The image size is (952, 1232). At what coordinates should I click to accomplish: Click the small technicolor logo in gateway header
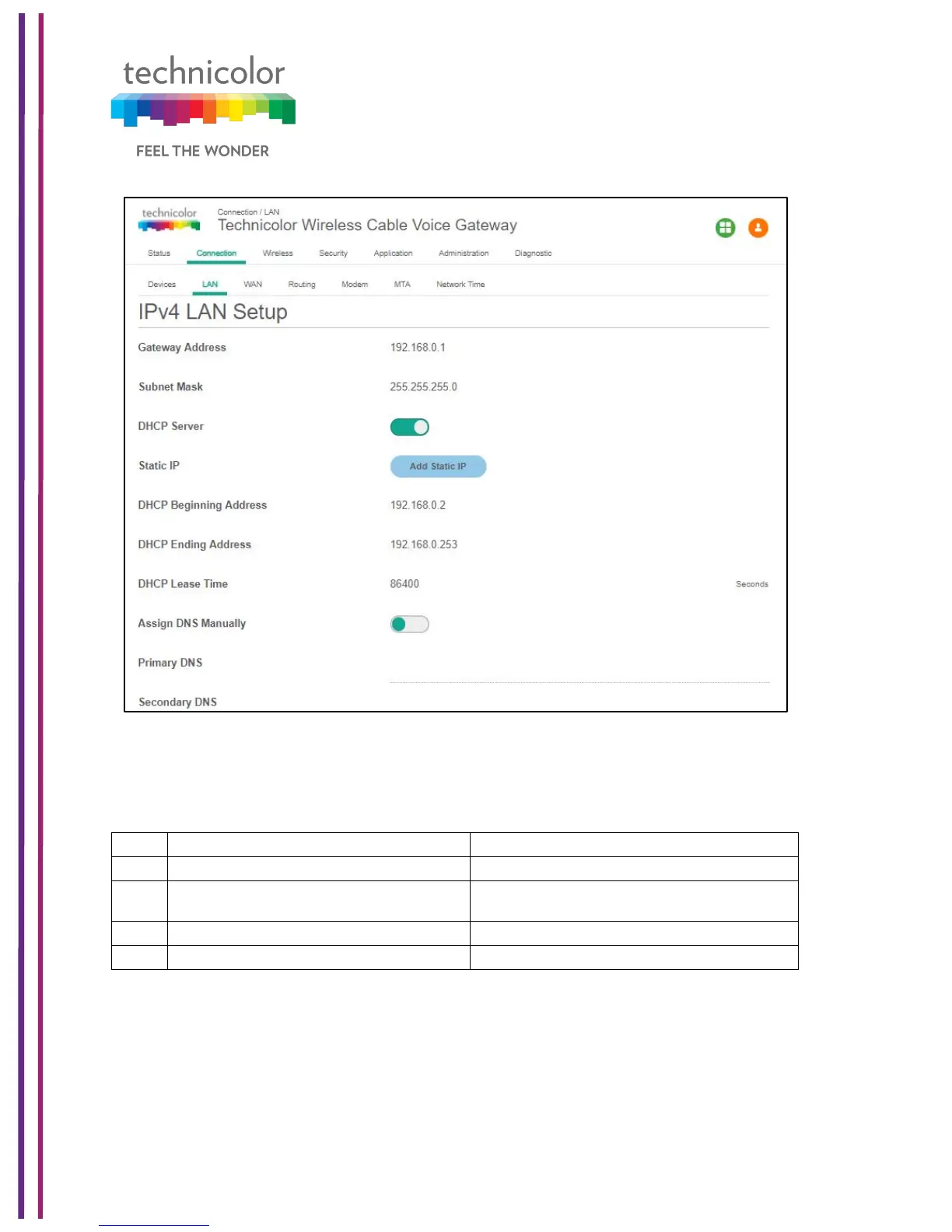coord(169,219)
